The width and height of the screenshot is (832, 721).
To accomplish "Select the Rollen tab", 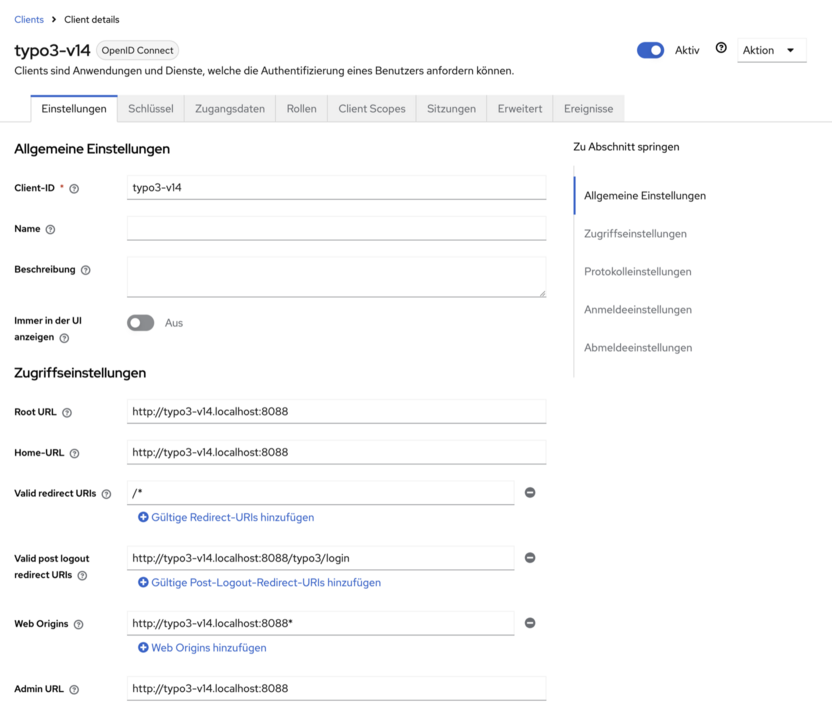I will pyautogui.click(x=301, y=109).
